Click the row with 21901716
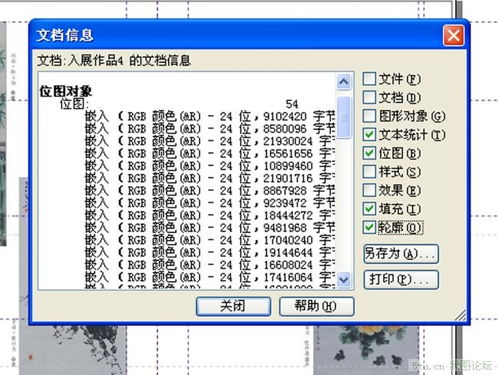499x375 pixels. (210, 178)
